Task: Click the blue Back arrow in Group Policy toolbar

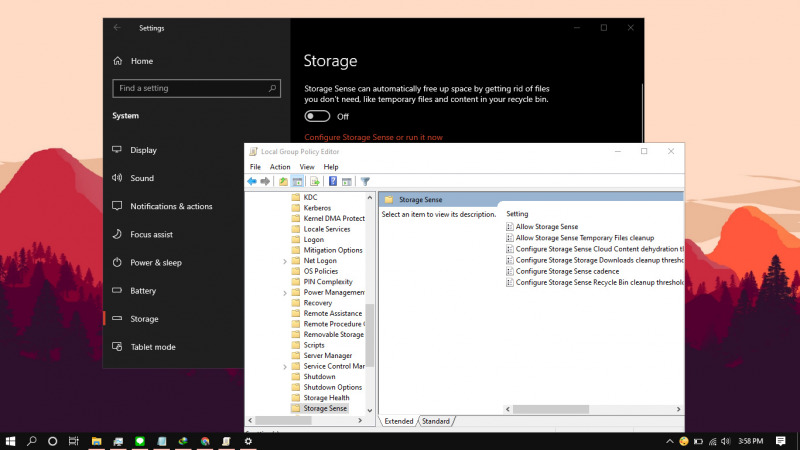Action: pos(252,181)
